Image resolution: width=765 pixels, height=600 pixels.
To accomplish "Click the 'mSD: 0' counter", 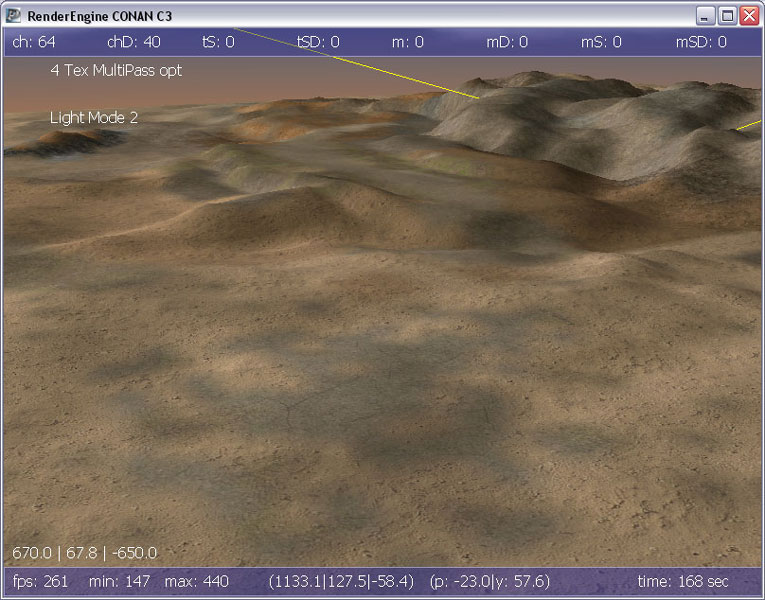I will click(x=701, y=42).
